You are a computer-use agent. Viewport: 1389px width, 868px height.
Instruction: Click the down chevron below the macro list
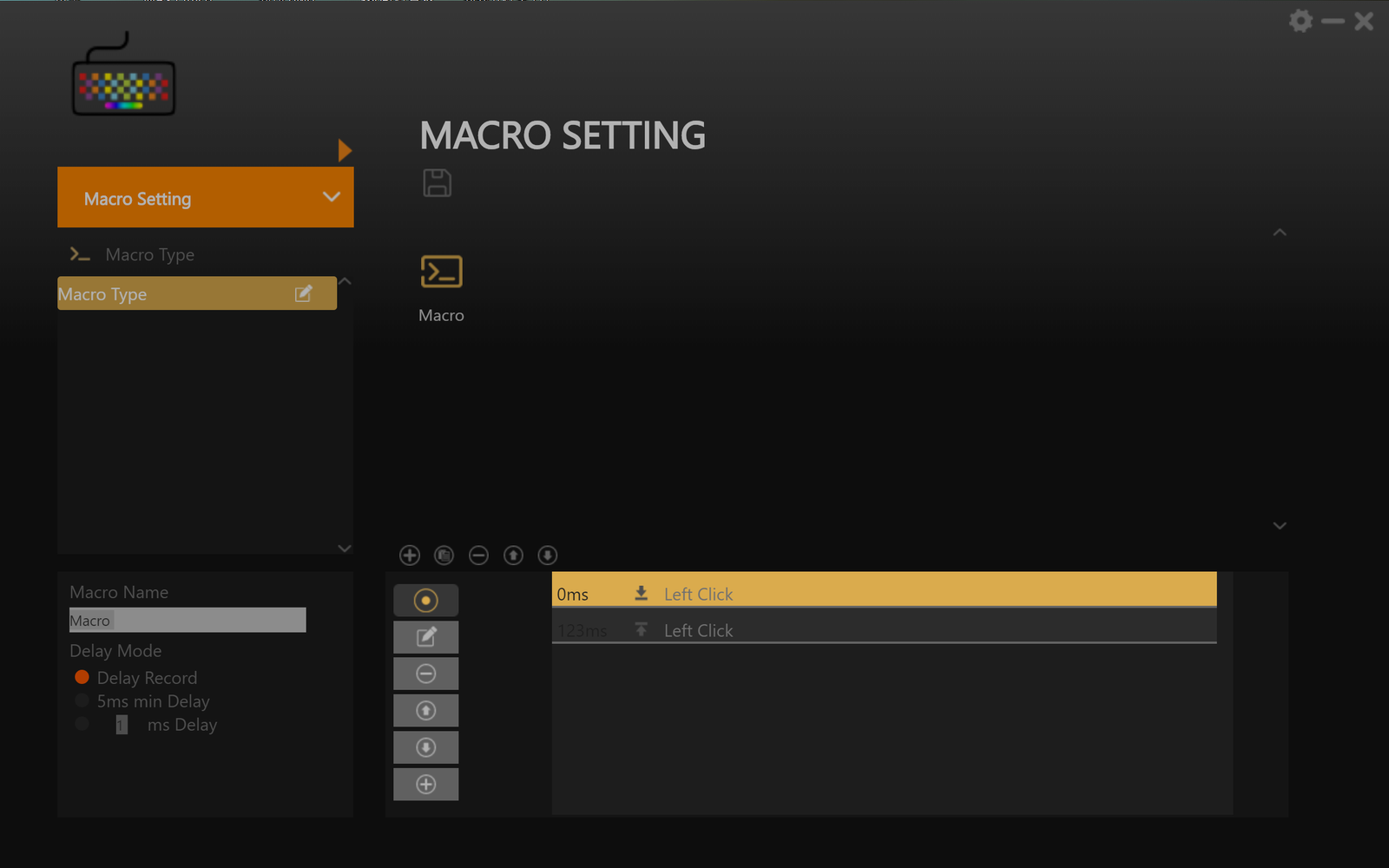pos(345,549)
